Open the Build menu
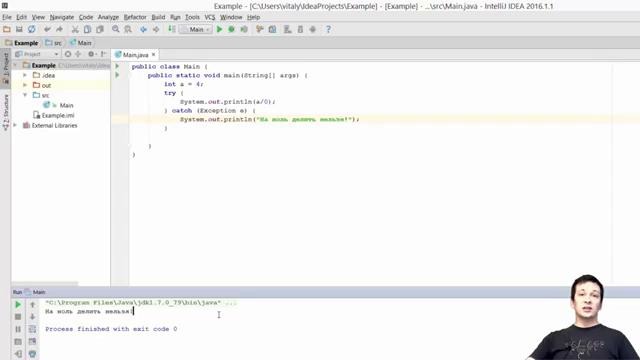This screenshot has width=640, height=360. tap(158, 17)
